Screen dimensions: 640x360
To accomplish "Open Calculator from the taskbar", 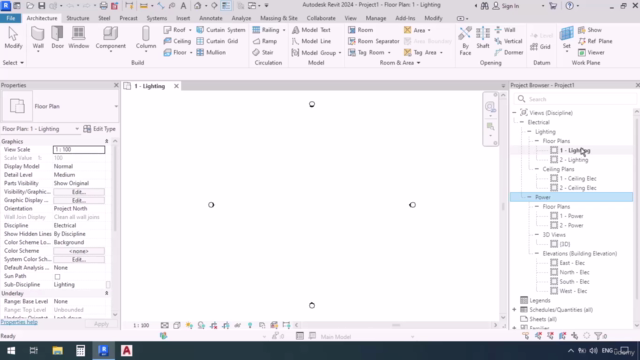I will 80,351.
